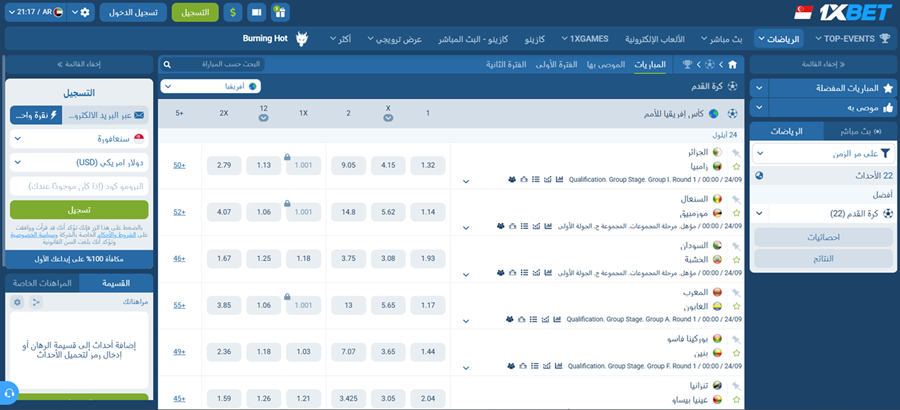Pin the الجزائر match

736,153
